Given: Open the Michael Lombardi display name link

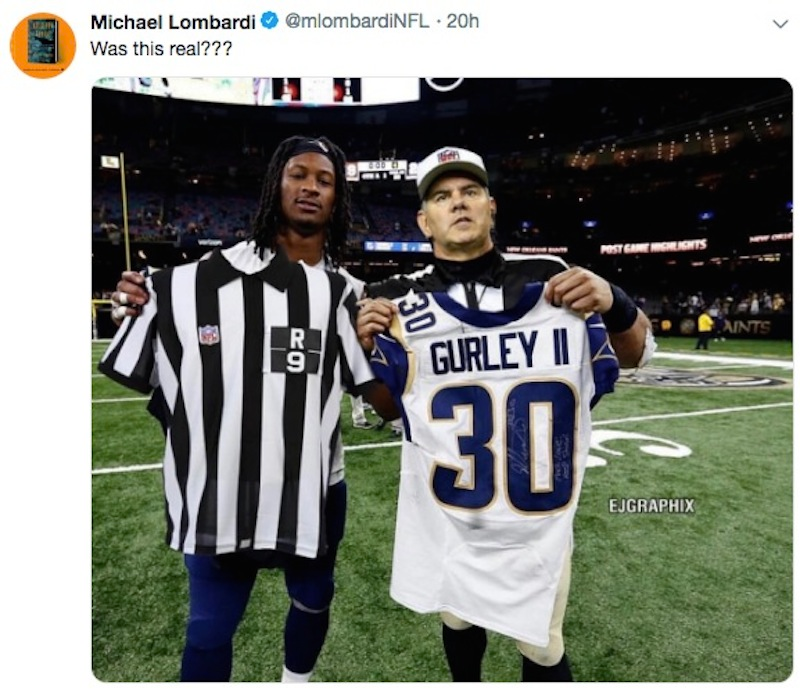Looking at the screenshot, I should pos(173,22).
